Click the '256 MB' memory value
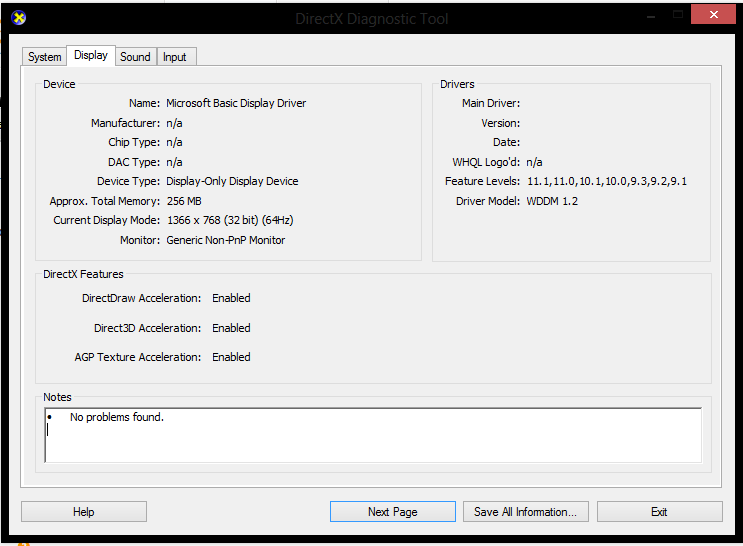 click(x=184, y=201)
